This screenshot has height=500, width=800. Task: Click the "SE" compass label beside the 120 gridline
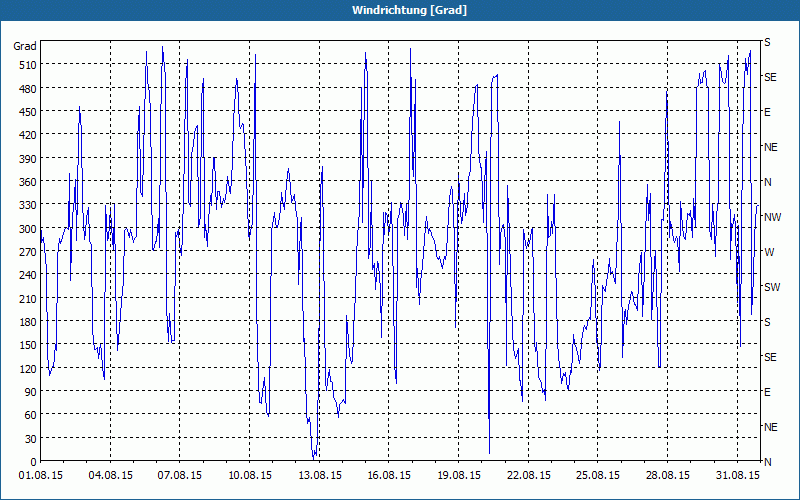point(770,357)
